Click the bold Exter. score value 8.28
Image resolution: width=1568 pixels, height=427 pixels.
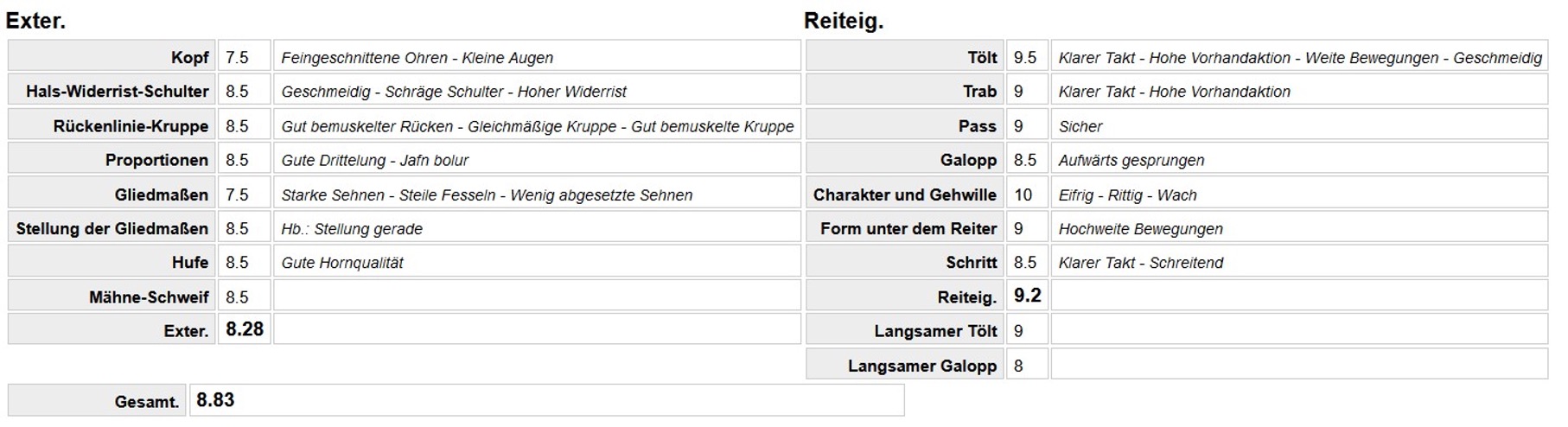click(x=245, y=329)
